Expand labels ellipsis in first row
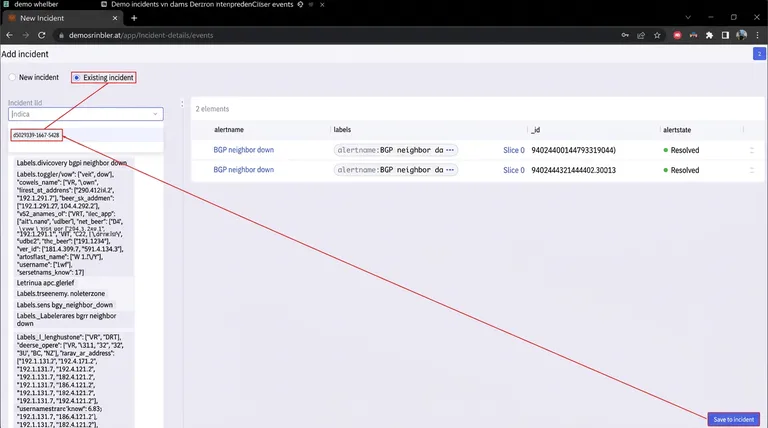768x428 pixels. tap(450, 150)
